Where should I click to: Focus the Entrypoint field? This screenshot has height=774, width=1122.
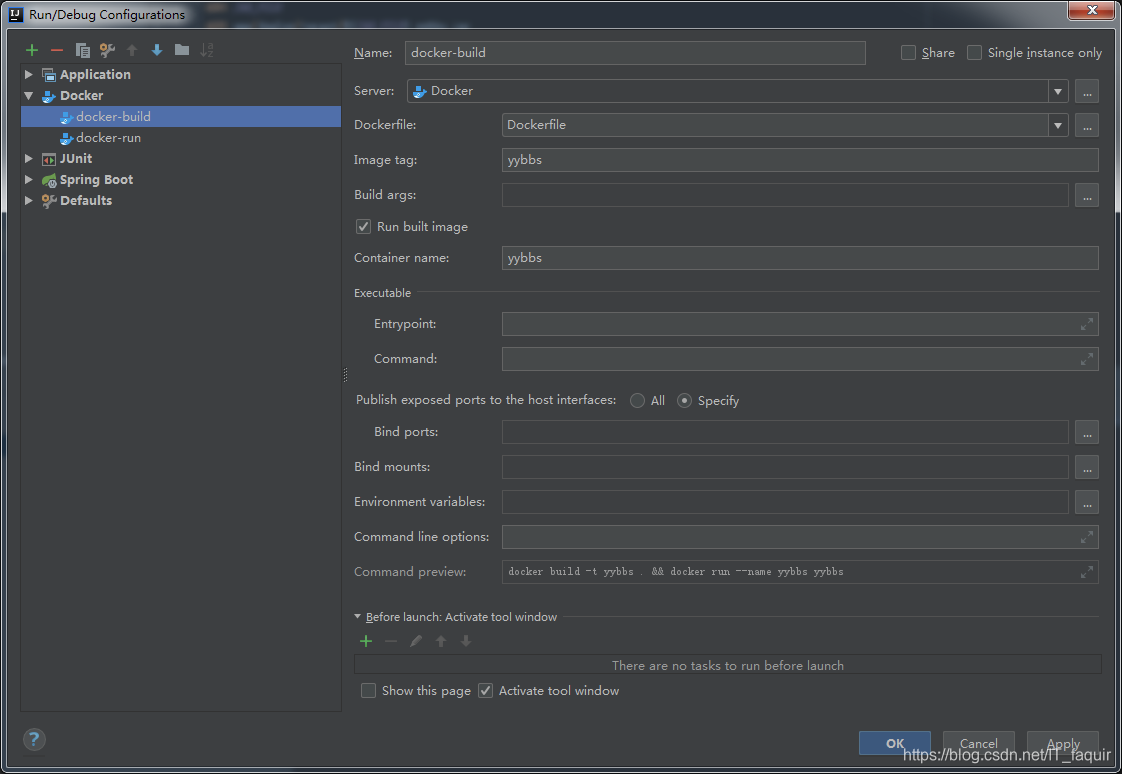click(800, 324)
